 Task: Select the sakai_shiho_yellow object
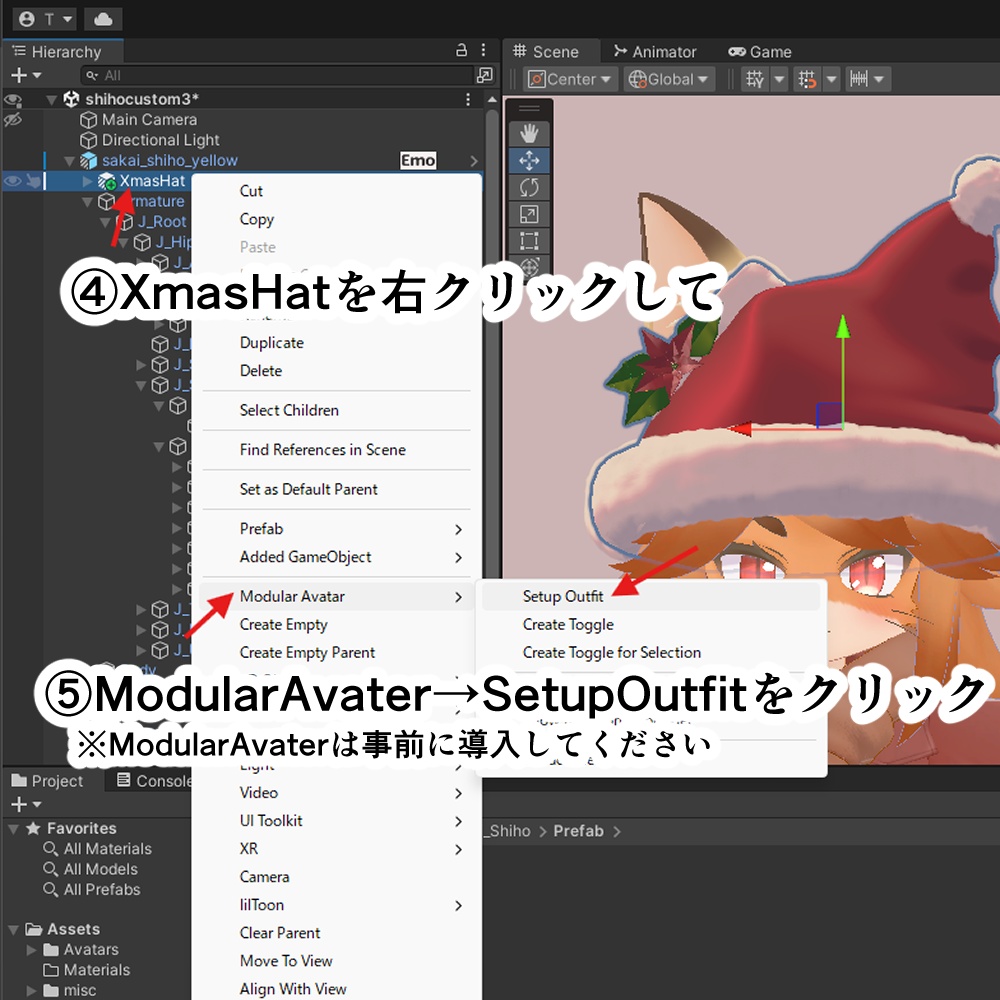point(170,161)
